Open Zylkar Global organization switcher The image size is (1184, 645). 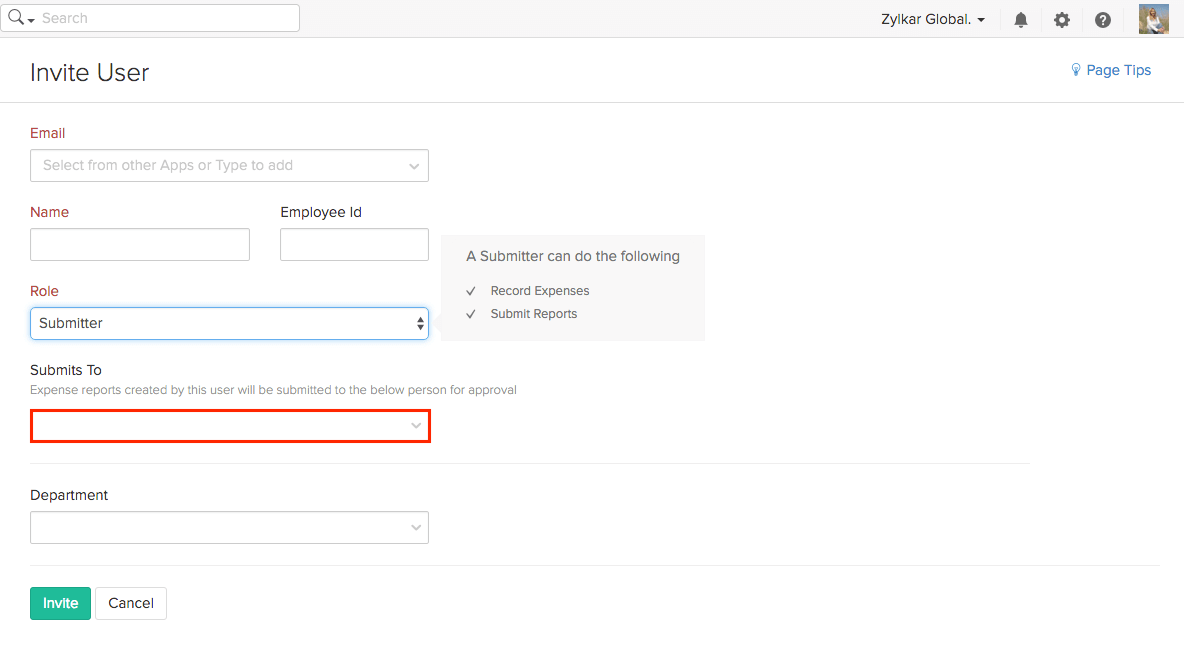pos(933,19)
